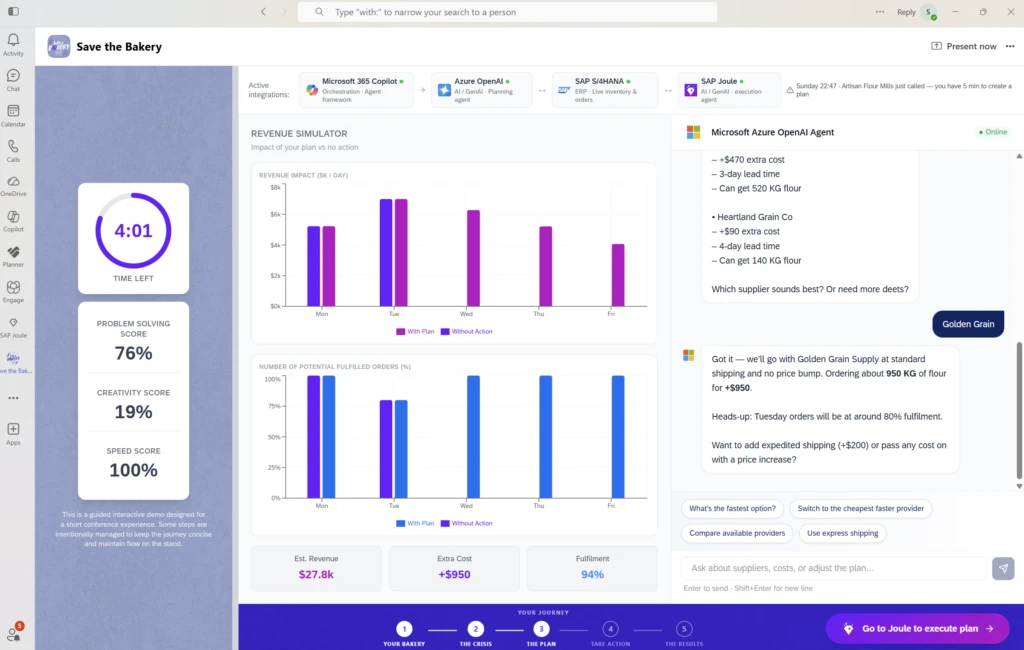Open people icon with notification badge
Screen dimensions: 1024x650
14,632
